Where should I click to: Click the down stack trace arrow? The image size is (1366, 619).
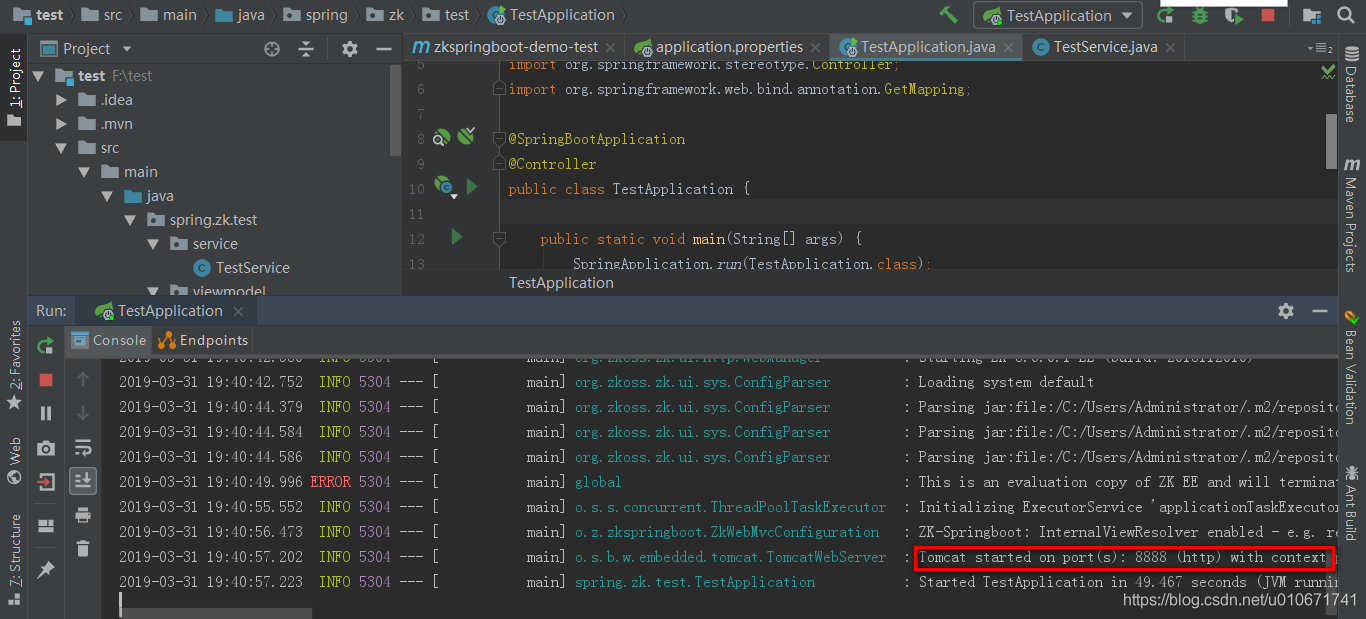(83, 413)
